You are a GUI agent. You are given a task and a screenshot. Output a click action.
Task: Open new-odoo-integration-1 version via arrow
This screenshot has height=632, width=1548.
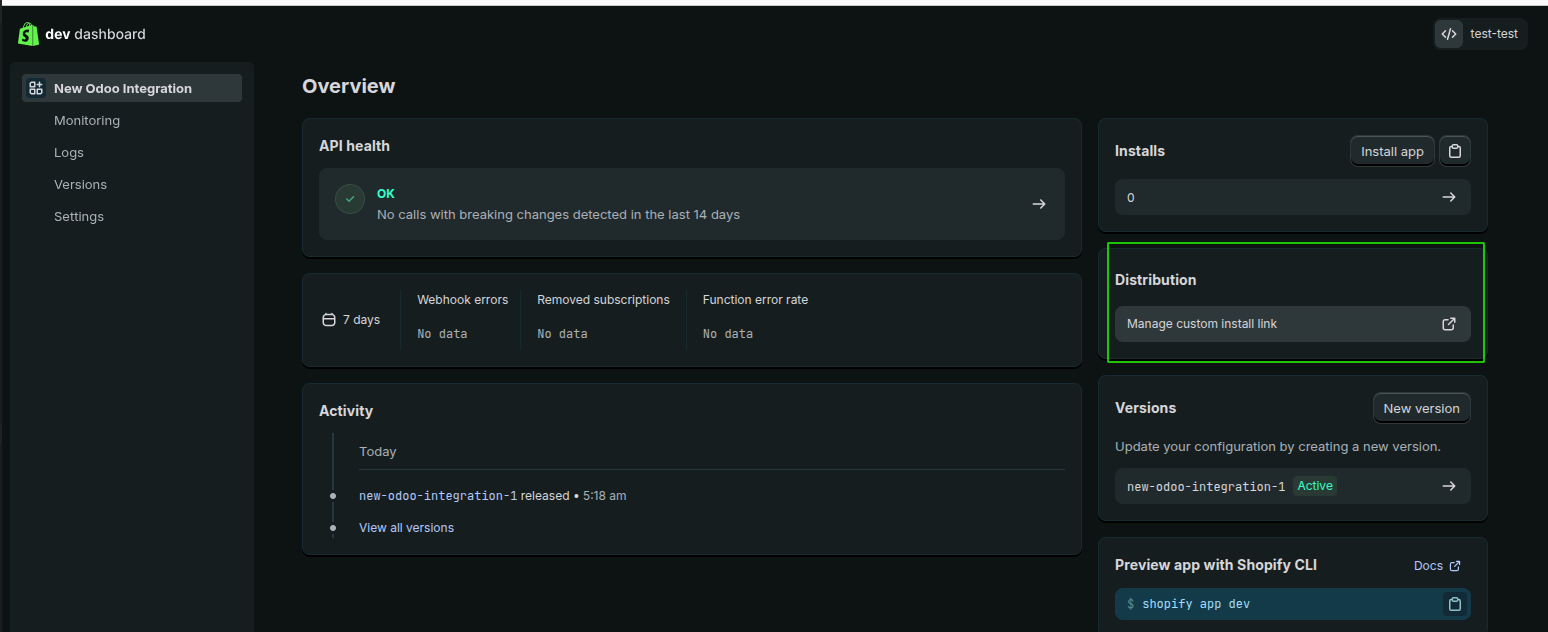click(1448, 486)
